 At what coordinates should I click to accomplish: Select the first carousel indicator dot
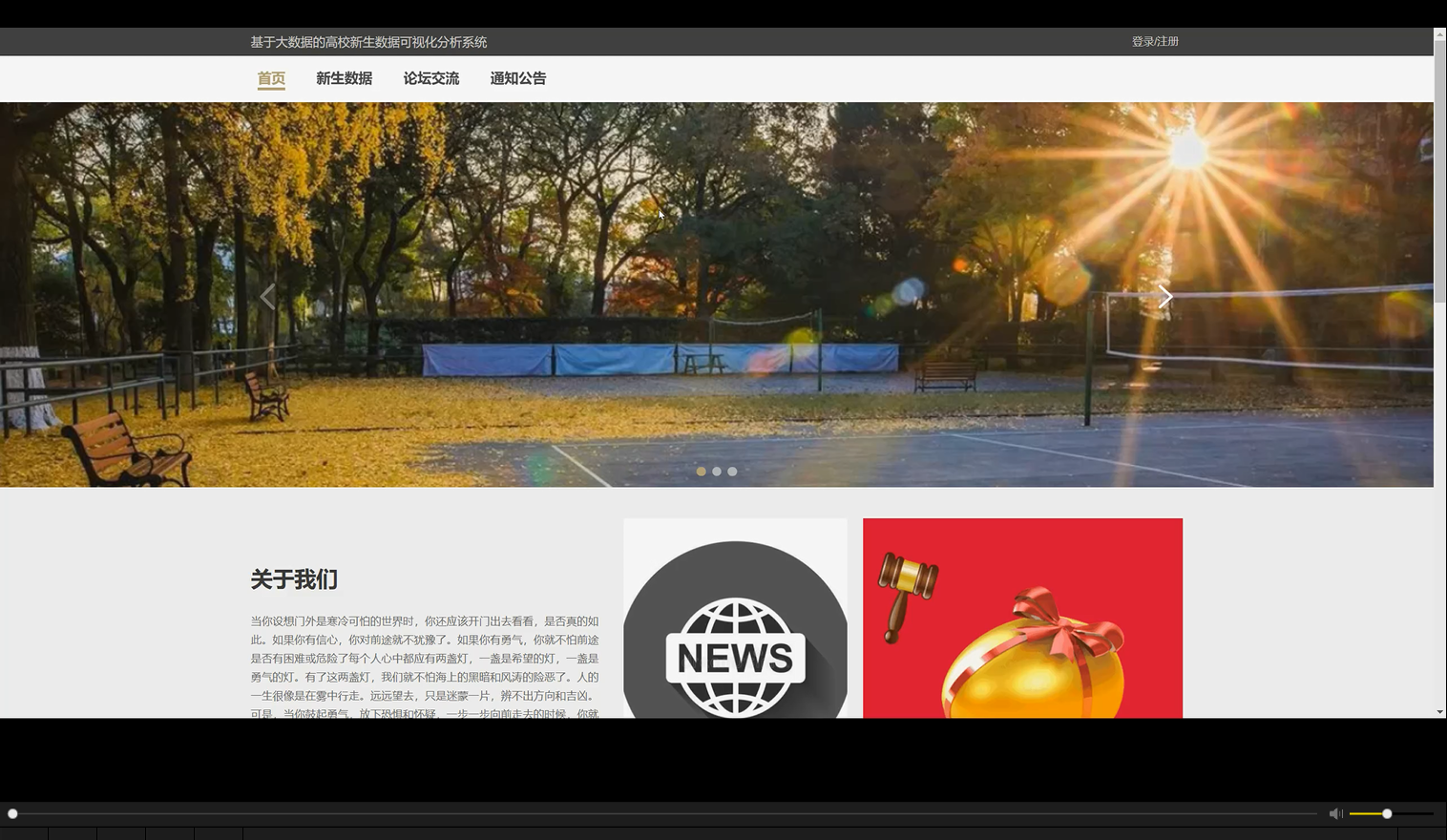(x=702, y=471)
